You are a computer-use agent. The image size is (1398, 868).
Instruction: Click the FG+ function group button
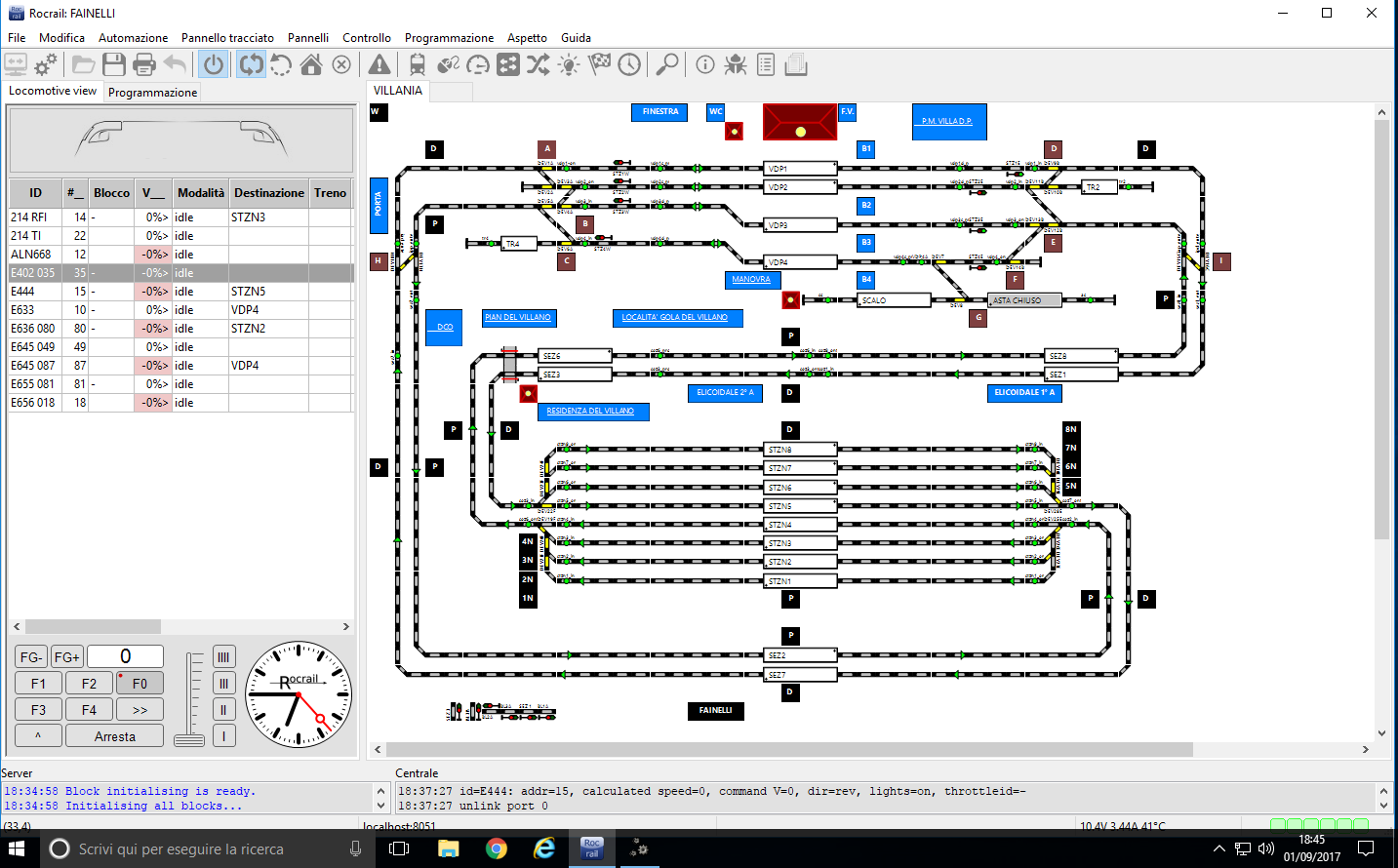[x=67, y=657]
